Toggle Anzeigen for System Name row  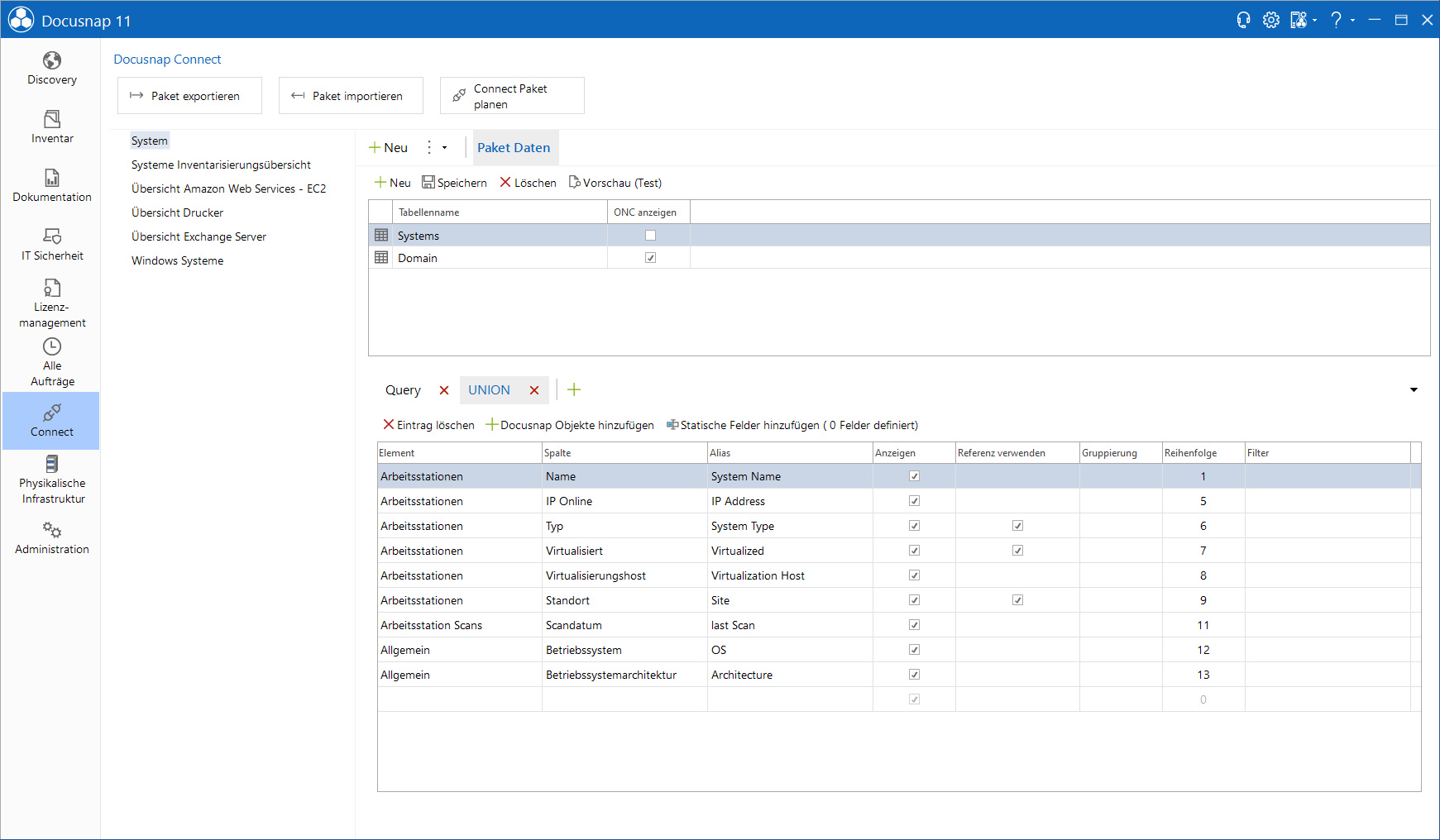[914, 476]
